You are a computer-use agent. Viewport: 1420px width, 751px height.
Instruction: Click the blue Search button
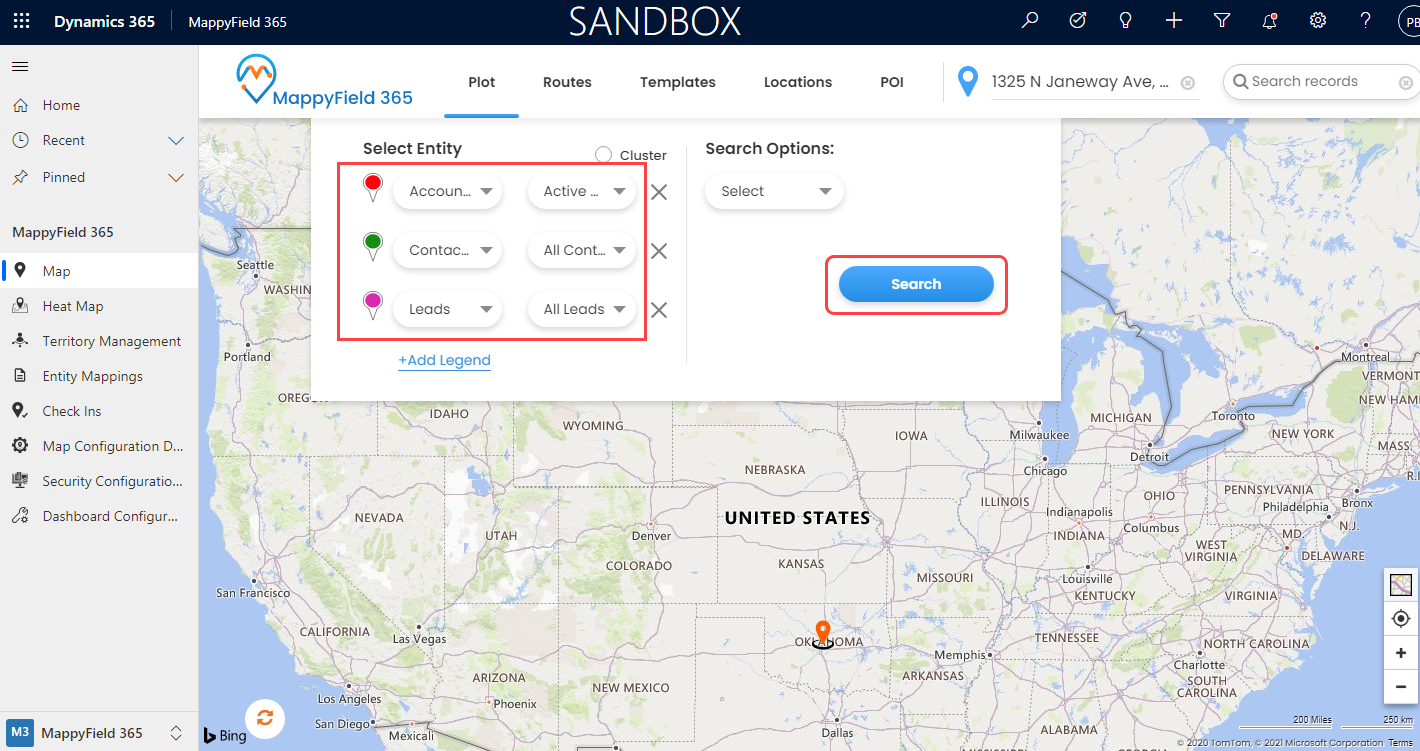[916, 284]
